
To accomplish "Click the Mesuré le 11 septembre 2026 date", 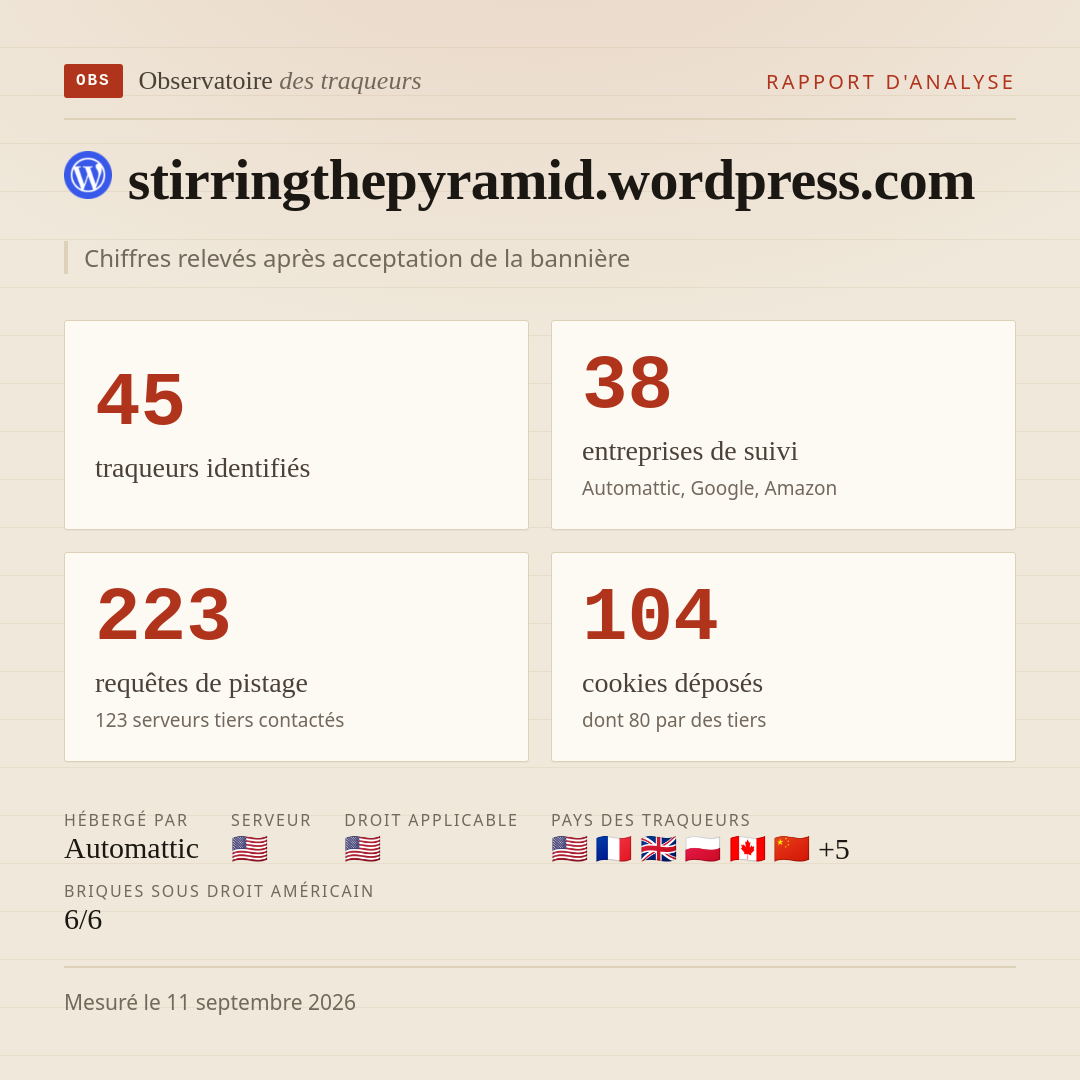I will pos(210,1002).
